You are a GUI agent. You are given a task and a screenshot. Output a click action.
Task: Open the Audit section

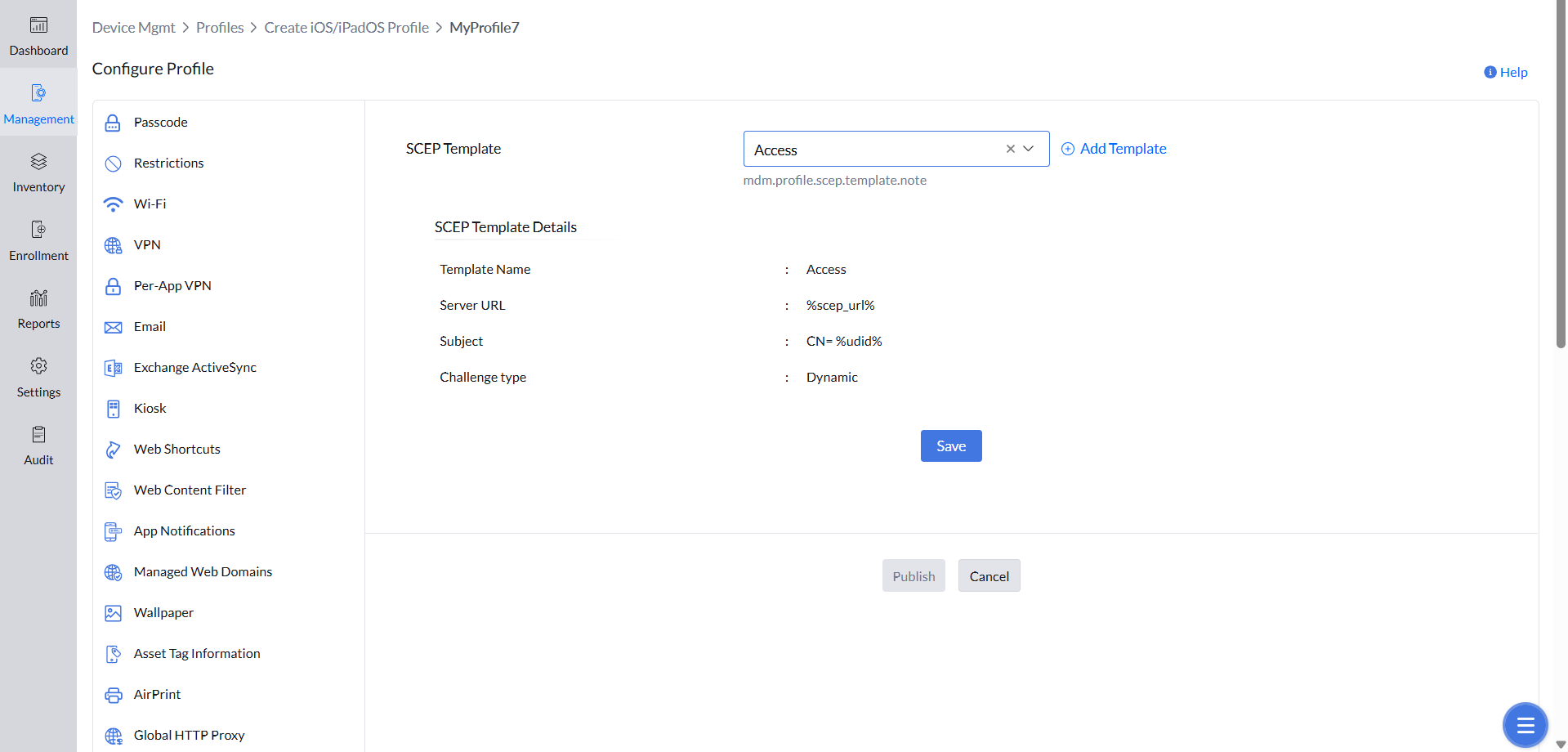pos(38,444)
